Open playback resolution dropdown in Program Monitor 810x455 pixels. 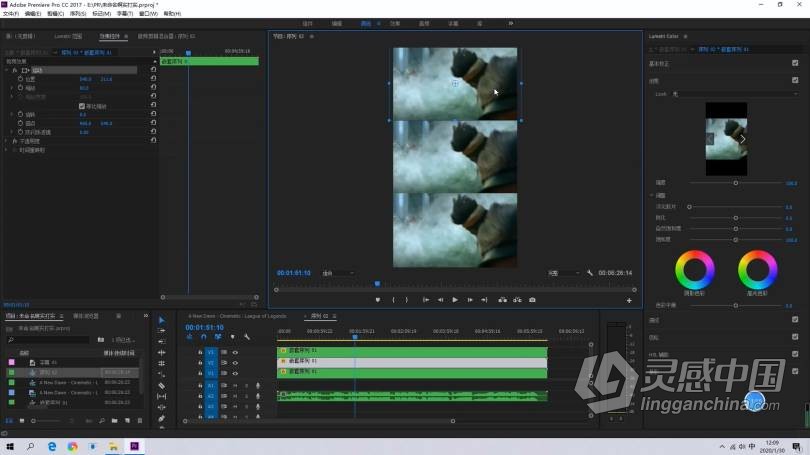tap(564, 273)
